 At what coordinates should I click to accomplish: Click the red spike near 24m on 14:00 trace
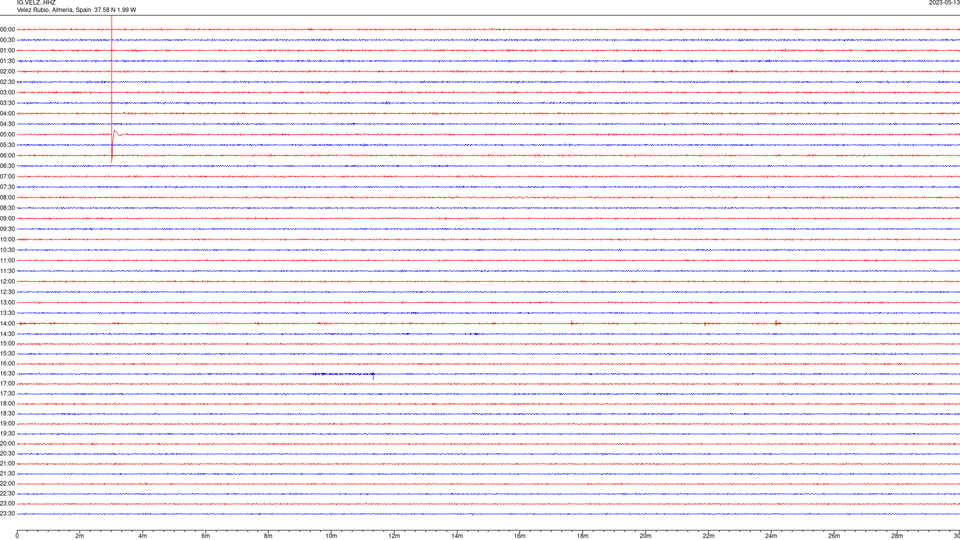coord(776,323)
